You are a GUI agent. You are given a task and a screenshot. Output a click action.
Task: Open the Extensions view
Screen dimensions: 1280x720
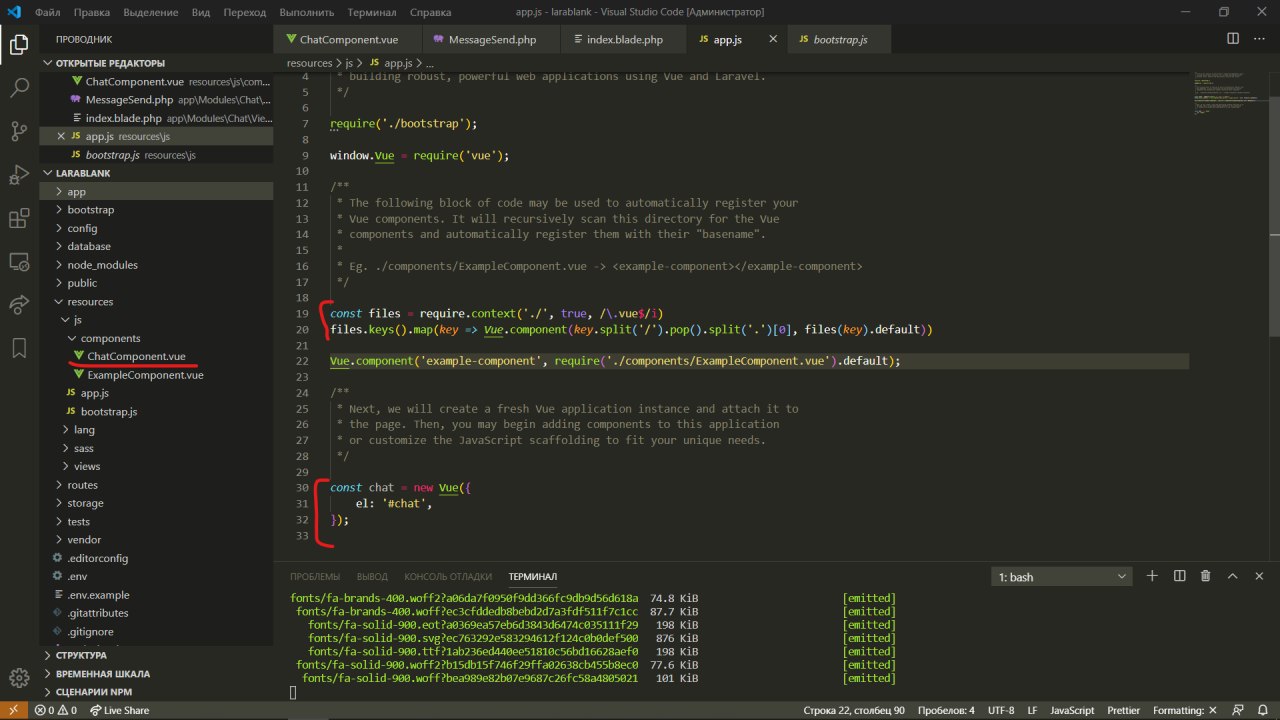point(19,218)
